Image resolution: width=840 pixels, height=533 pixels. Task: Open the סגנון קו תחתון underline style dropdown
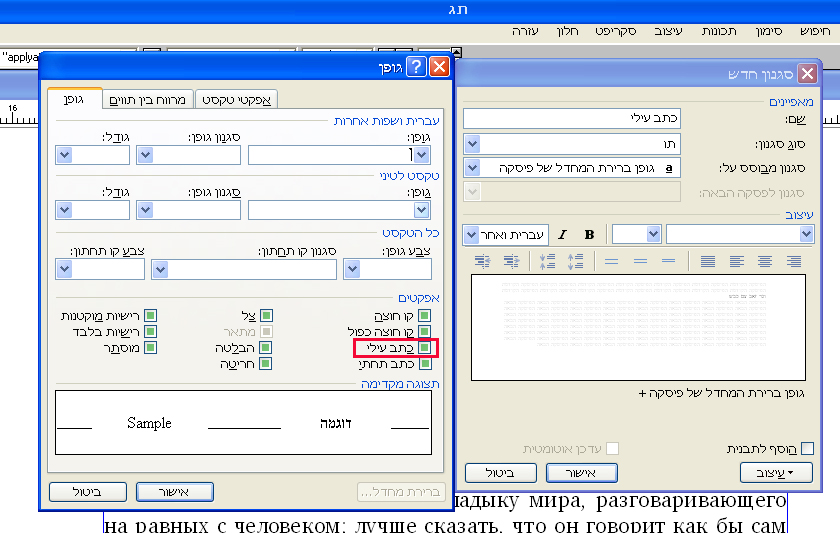click(160, 269)
